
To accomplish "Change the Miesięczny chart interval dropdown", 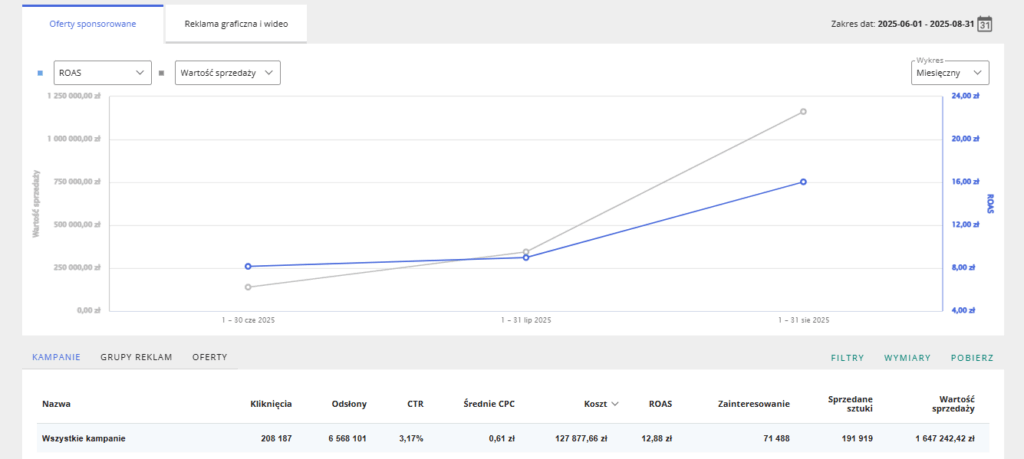I will click(949, 73).
